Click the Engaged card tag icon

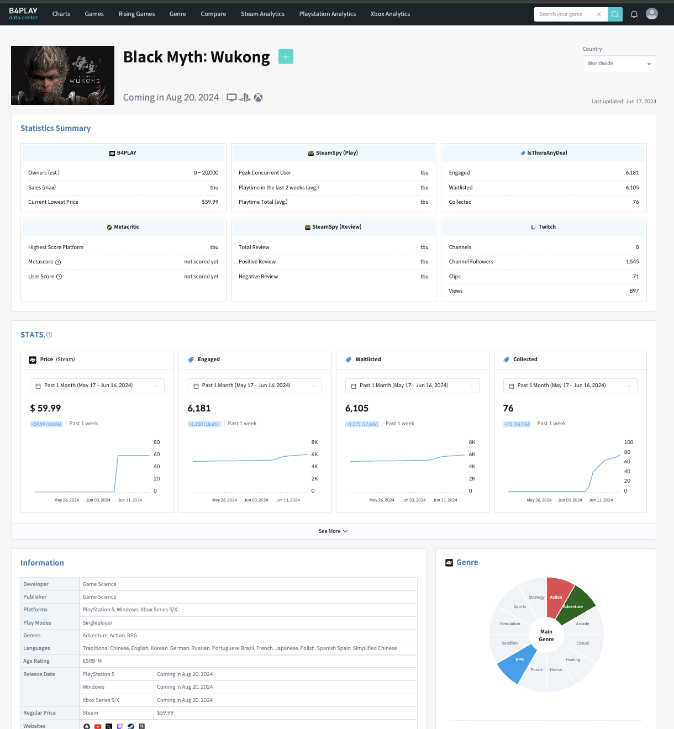[x=191, y=360]
